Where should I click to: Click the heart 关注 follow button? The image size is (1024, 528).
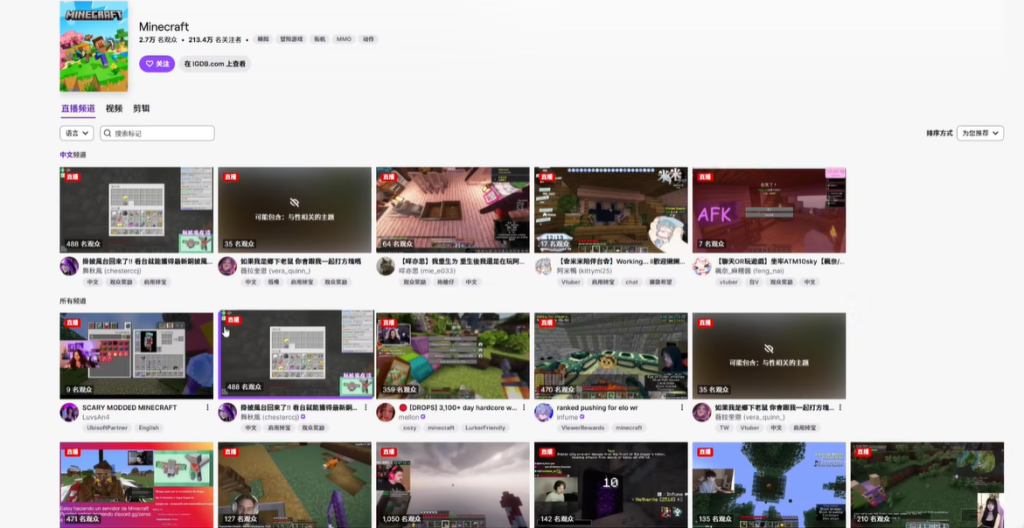157,64
